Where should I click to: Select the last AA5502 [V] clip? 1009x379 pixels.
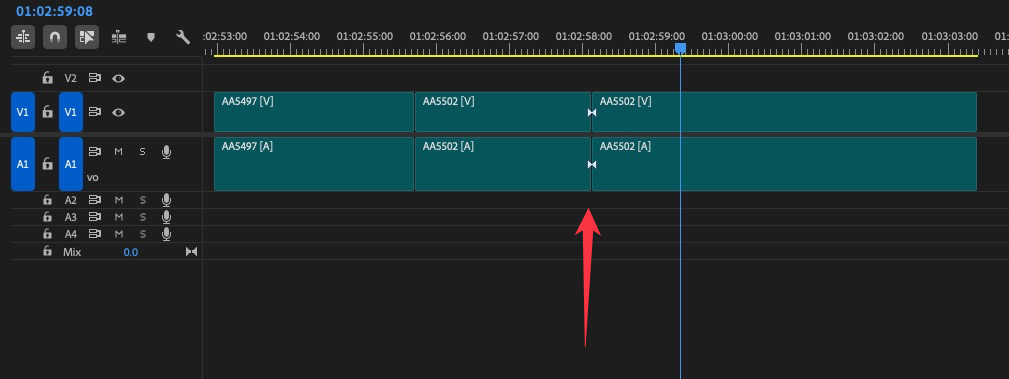(x=784, y=112)
